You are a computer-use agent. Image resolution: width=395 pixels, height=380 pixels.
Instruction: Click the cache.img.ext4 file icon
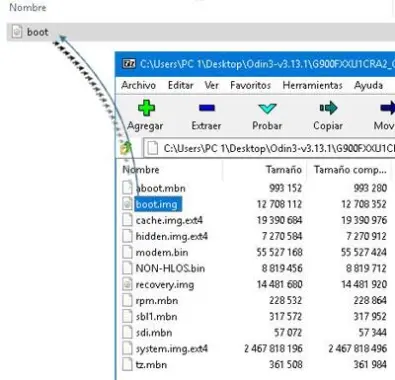click(x=127, y=220)
